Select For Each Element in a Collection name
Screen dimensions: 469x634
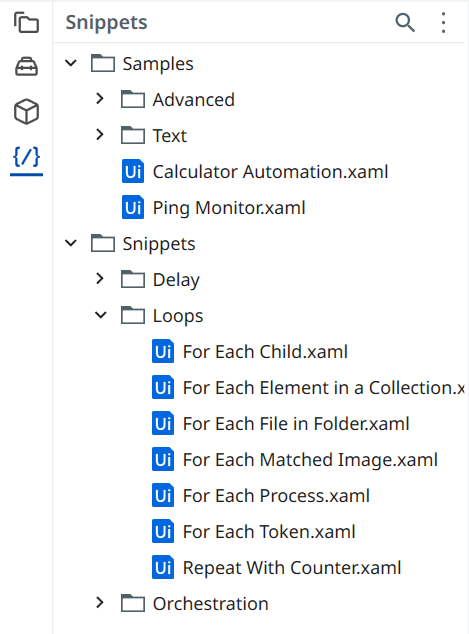[x=324, y=388]
